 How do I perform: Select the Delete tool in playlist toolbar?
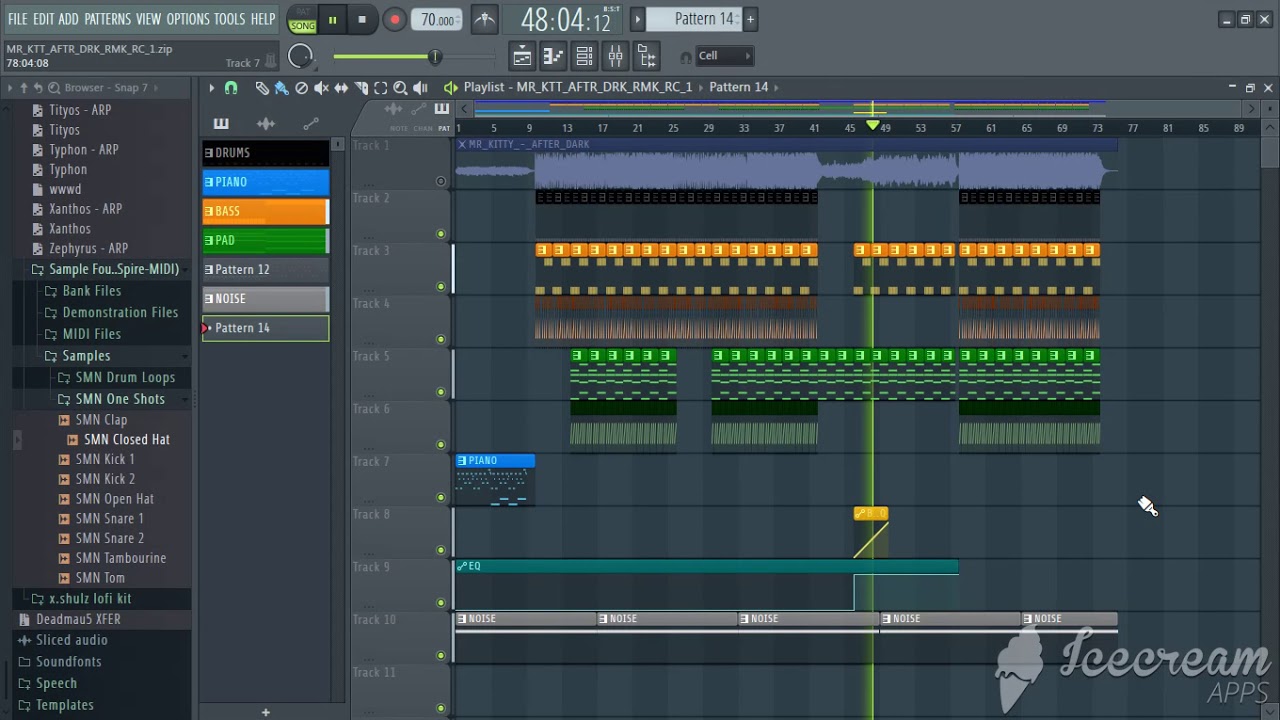[301, 88]
